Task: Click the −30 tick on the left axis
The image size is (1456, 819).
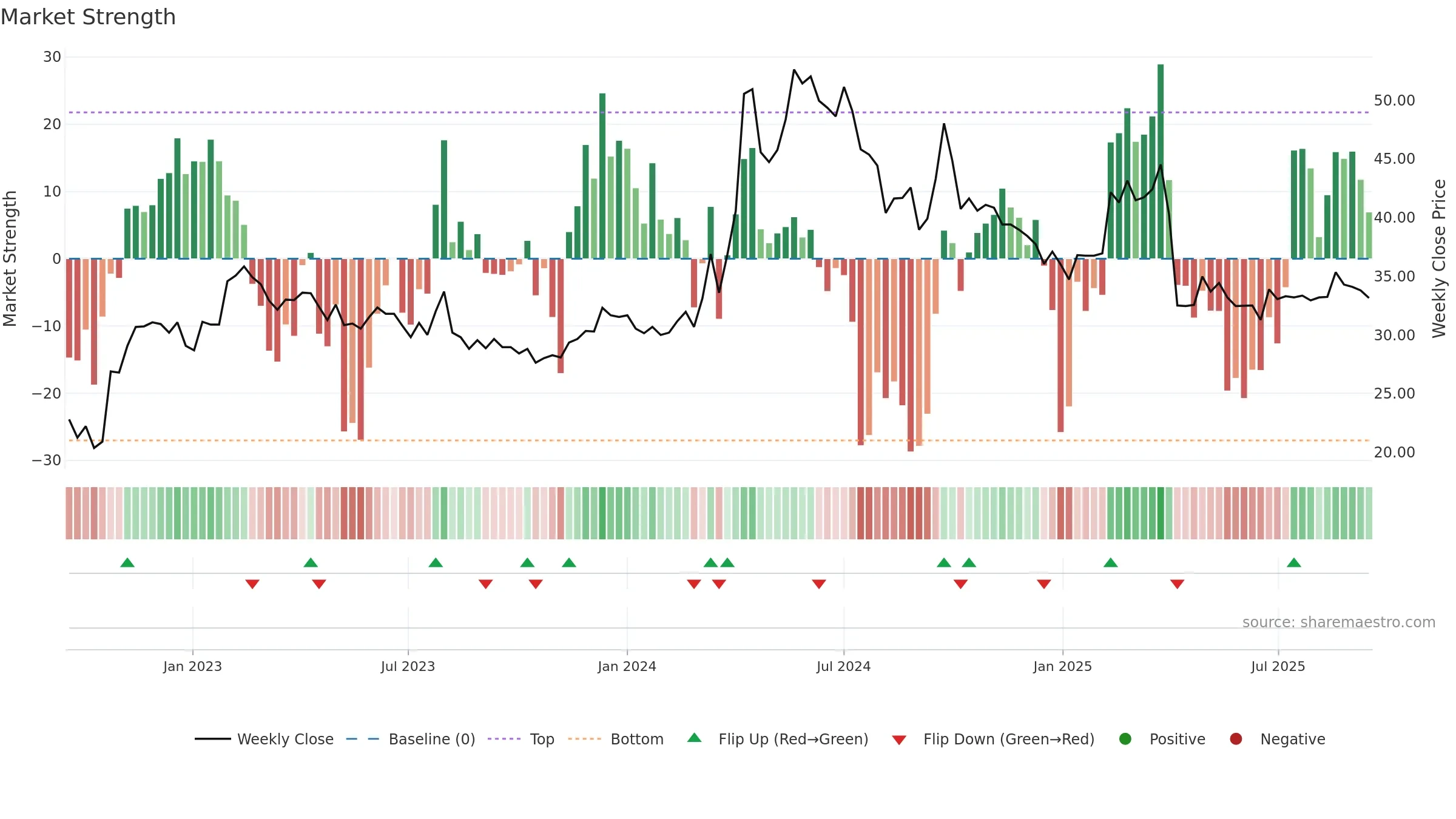Action: [47, 460]
